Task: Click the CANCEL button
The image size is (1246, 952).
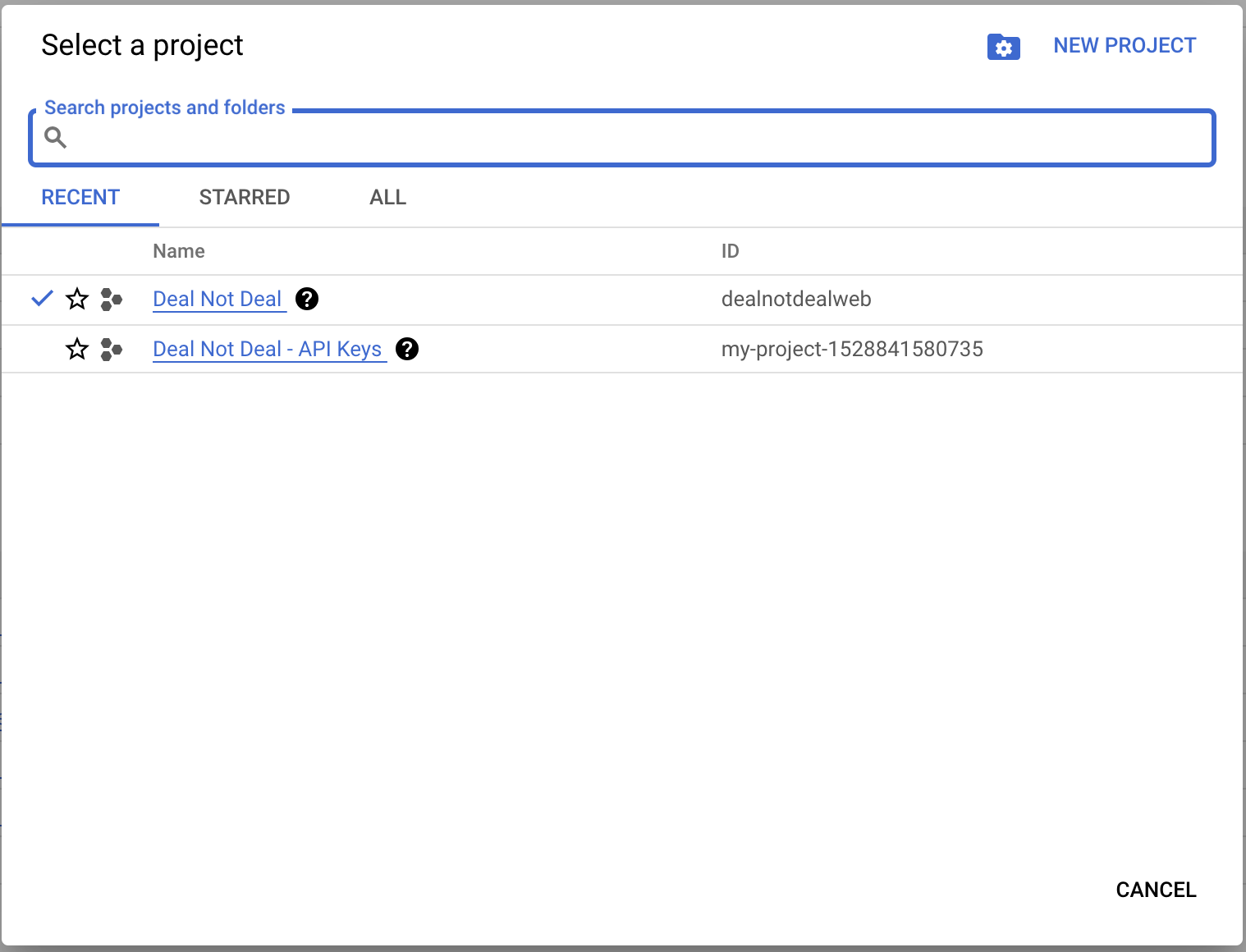Action: point(1156,890)
